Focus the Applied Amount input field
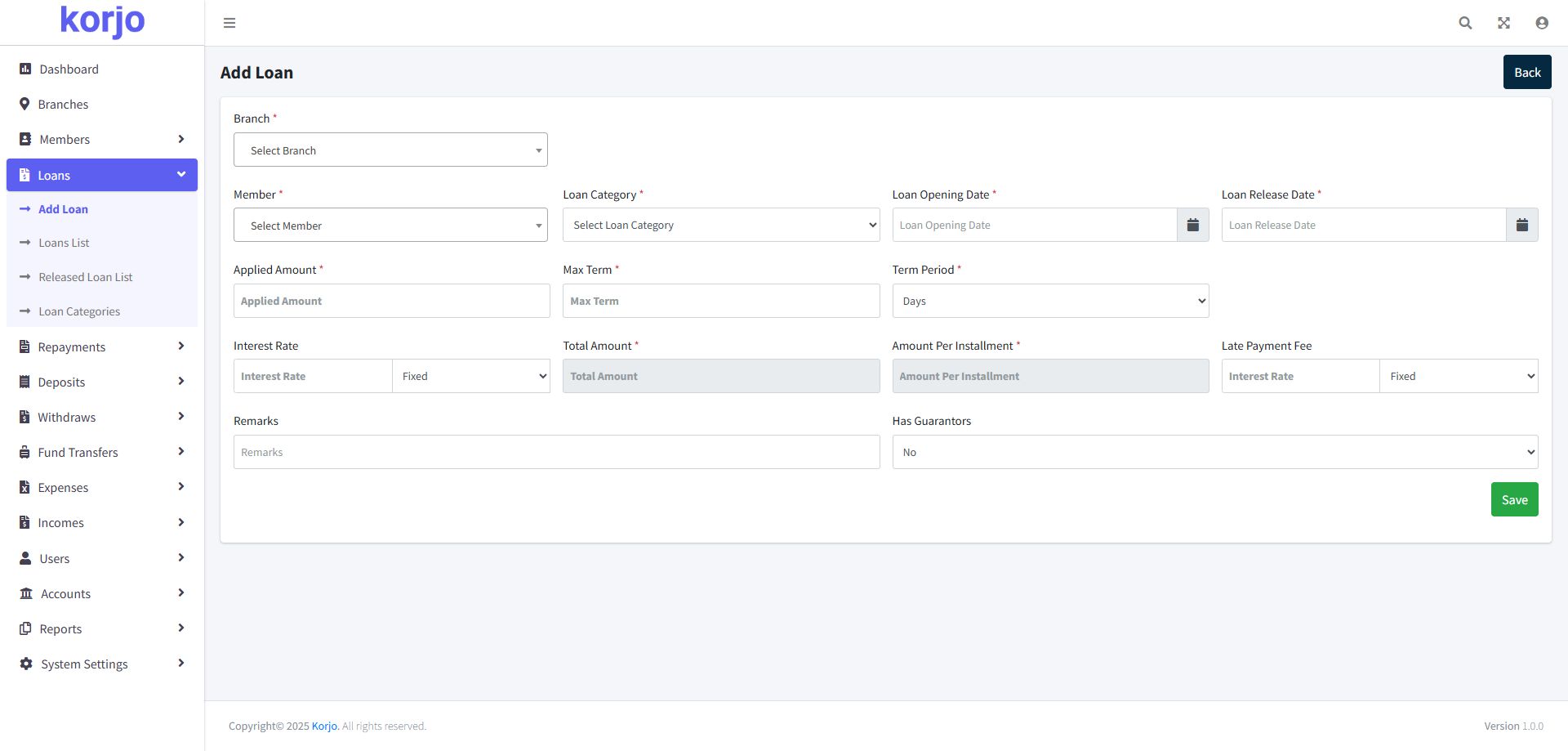This screenshot has width=1568, height=751. tap(391, 302)
